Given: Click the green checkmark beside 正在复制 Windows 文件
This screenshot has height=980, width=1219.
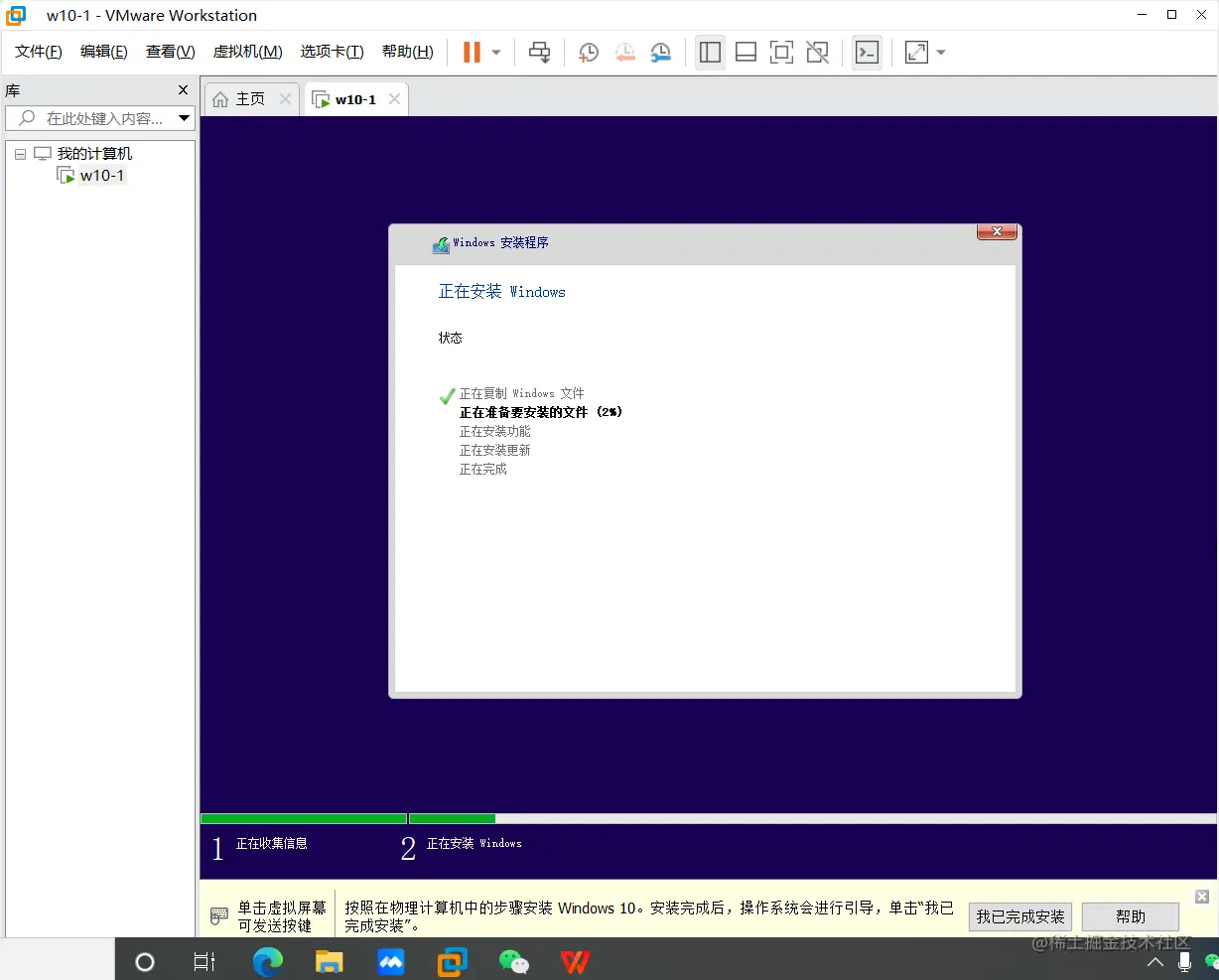Looking at the screenshot, I should (x=447, y=396).
